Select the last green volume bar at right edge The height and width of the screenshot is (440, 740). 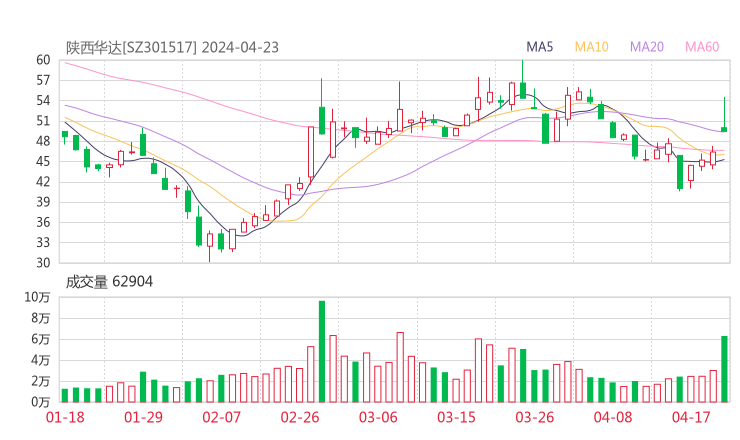pyautogui.click(x=724, y=369)
